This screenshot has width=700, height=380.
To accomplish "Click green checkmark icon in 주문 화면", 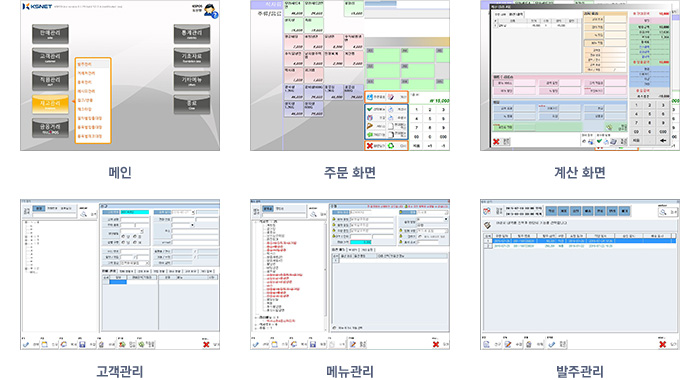I will (x=370, y=109).
